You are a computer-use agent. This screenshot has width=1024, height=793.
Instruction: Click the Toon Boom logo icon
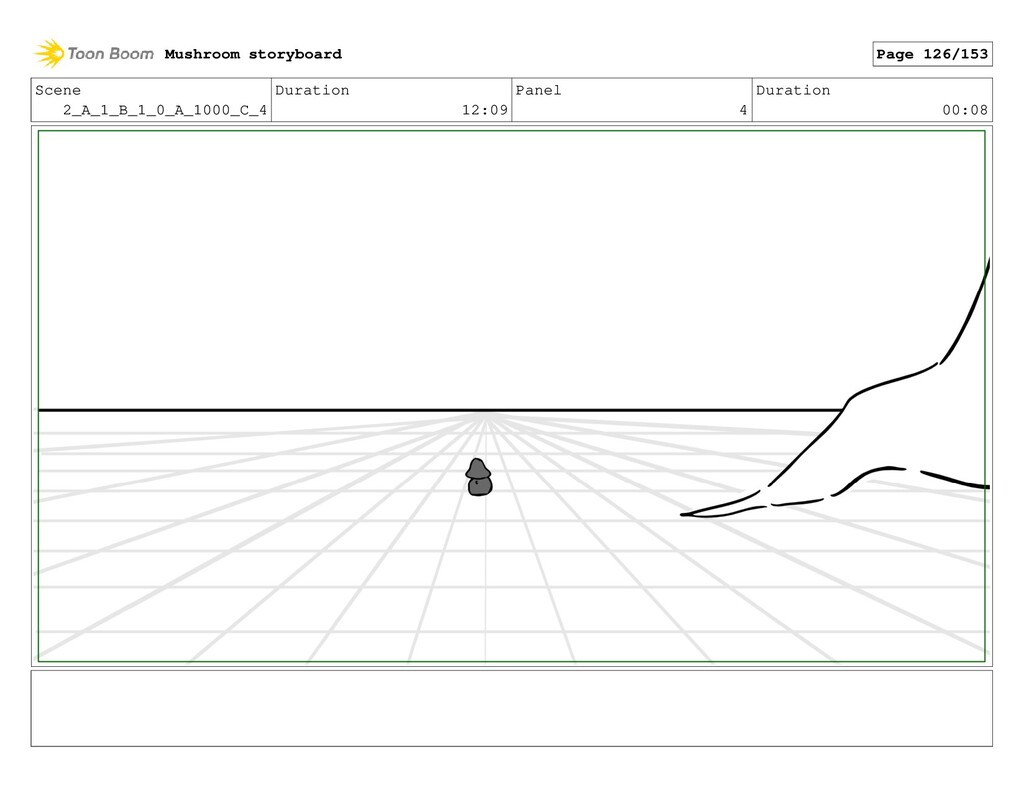coord(49,54)
